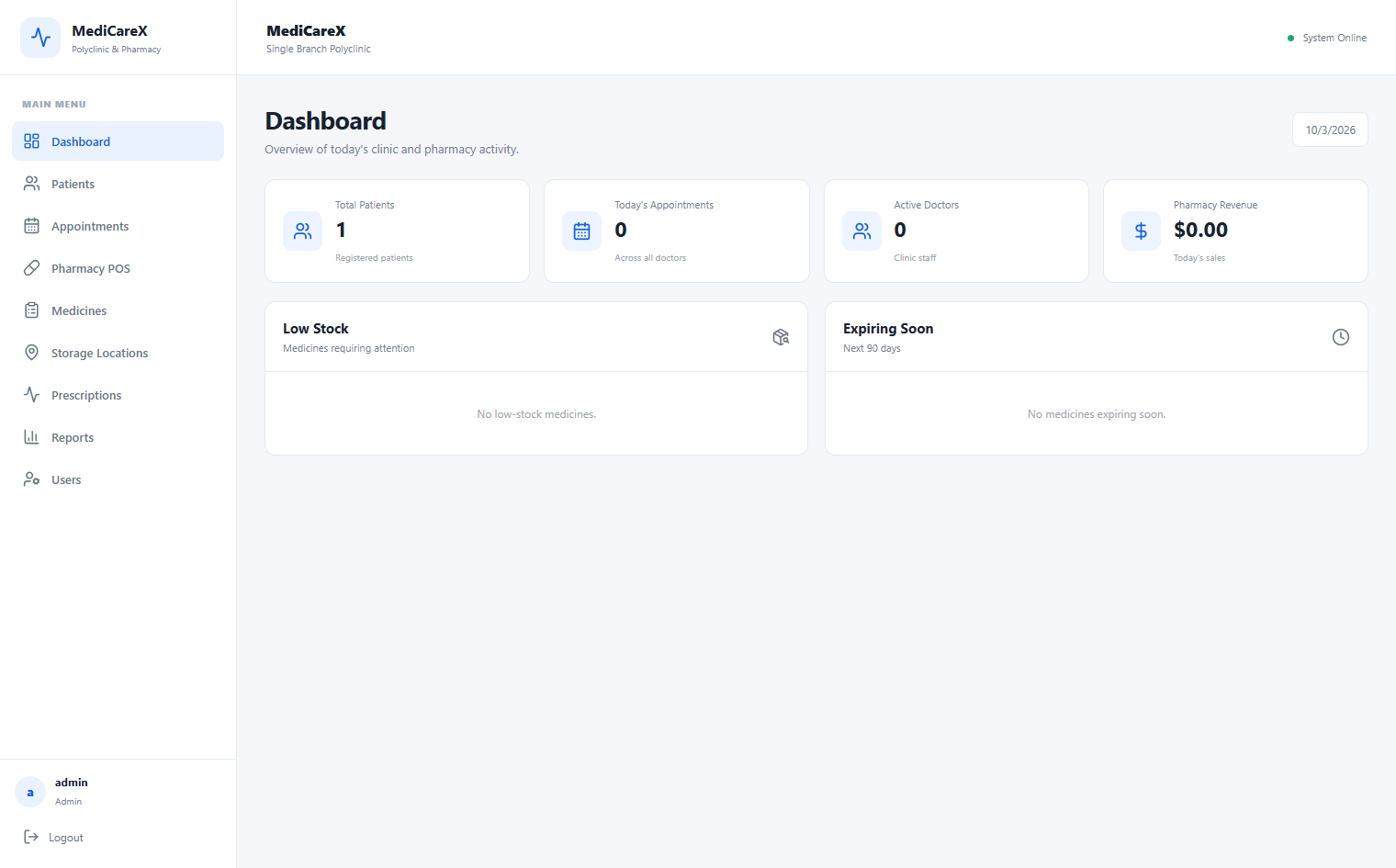The width and height of the screenshot is (1396, 868).
Task: Click the admin avatar circle
Action: coord(30,792)
